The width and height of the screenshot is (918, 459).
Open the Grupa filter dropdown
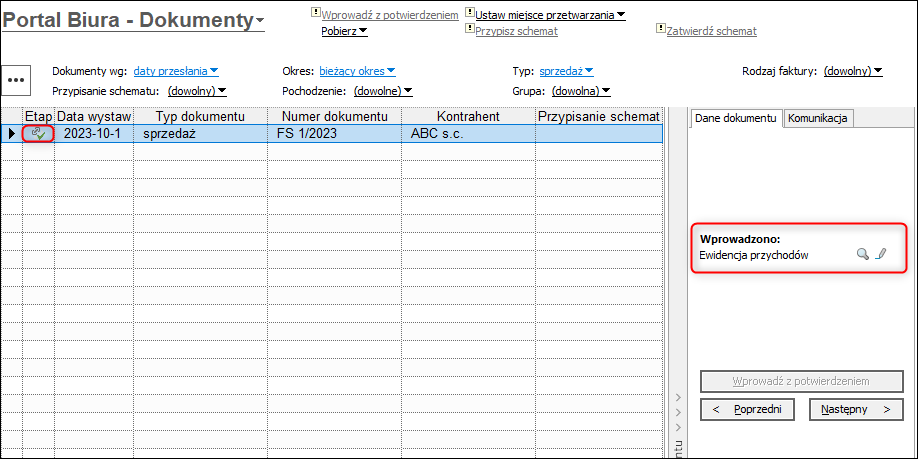click(x=581, y=91)
